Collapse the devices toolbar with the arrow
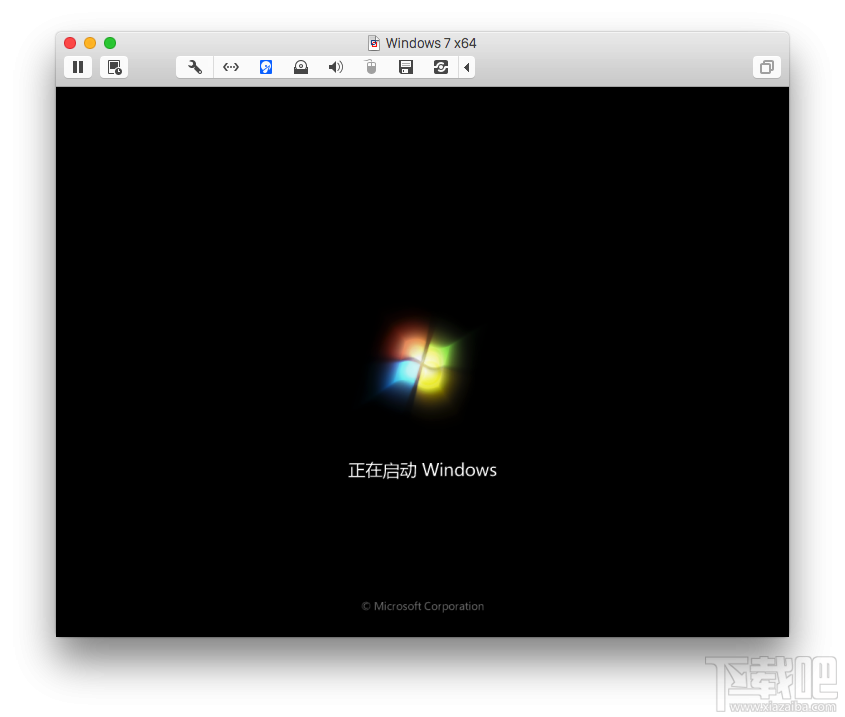Screen dimensions: 845x717 click(x=466, y=67)
